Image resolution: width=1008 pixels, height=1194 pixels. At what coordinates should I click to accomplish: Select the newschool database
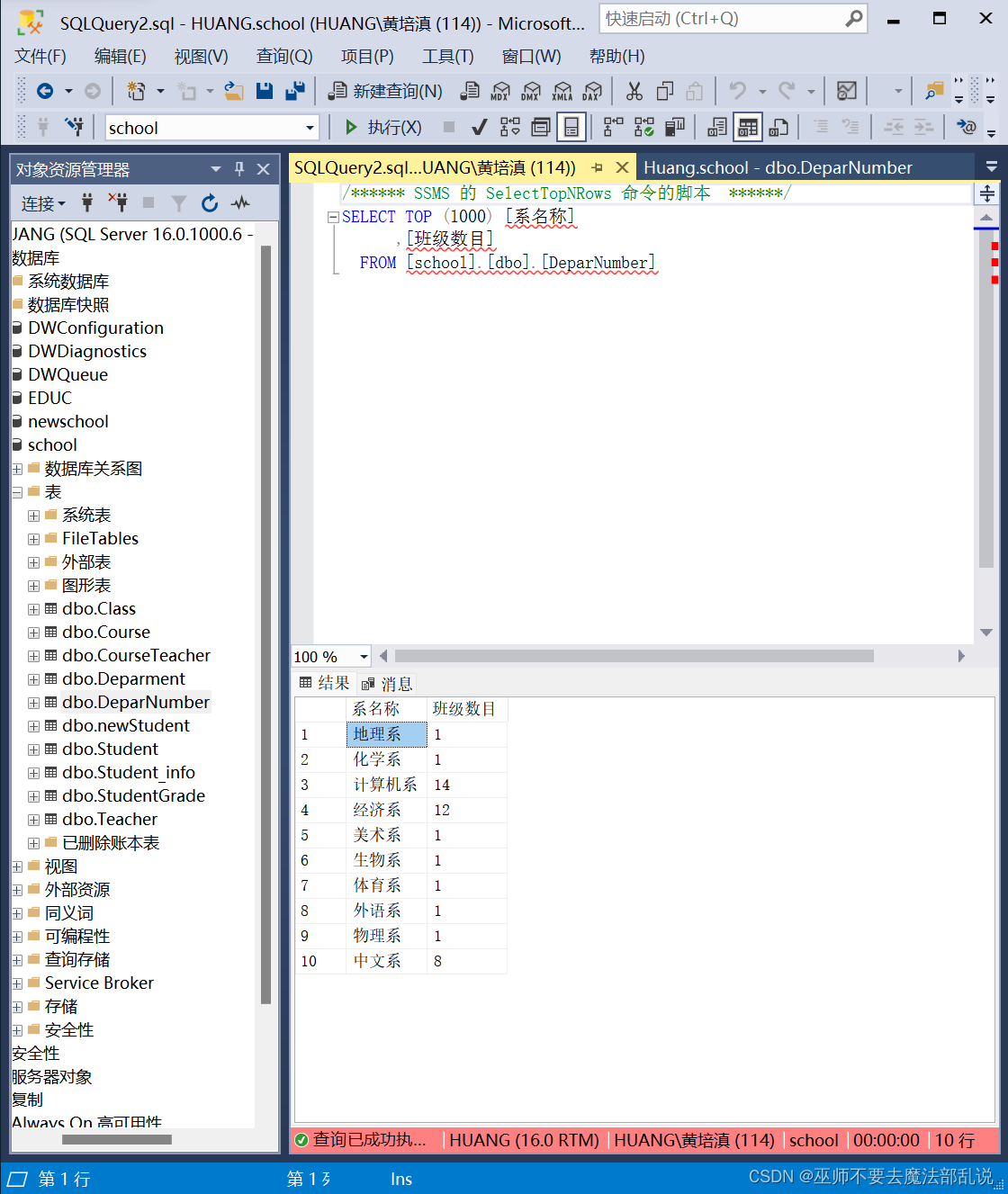(68, 422)
